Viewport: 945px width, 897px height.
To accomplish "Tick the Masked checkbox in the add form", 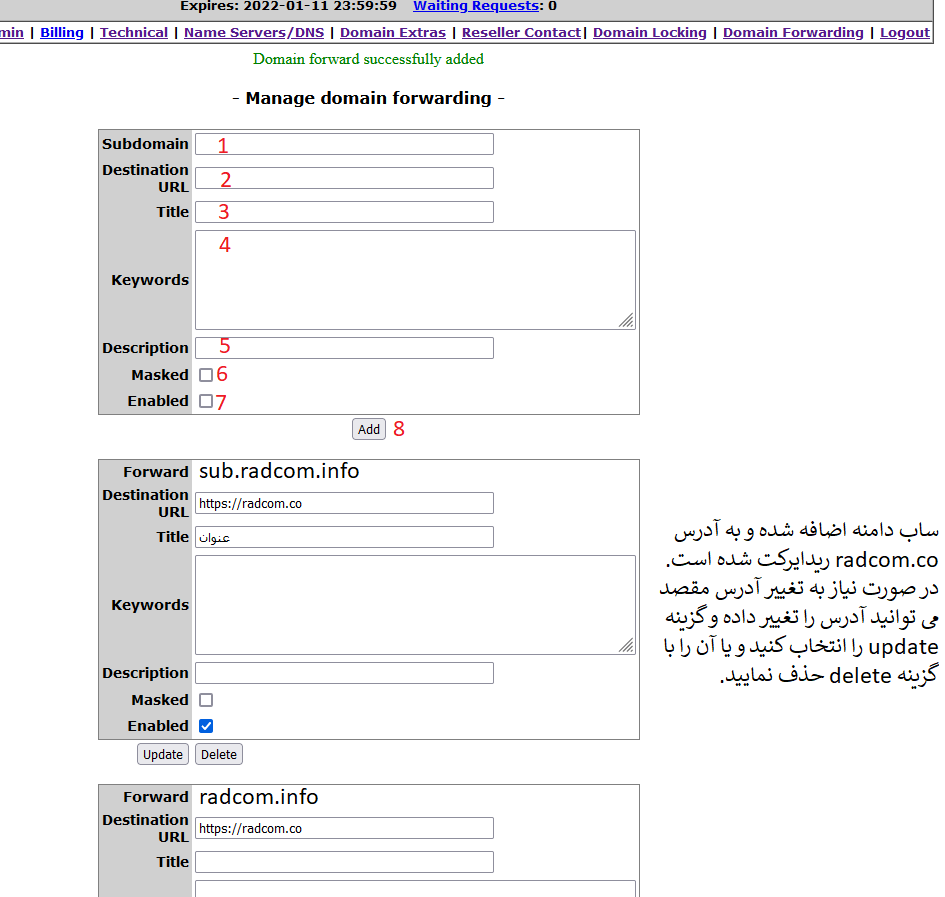I will pyautogui.click(x=206, y=375).
